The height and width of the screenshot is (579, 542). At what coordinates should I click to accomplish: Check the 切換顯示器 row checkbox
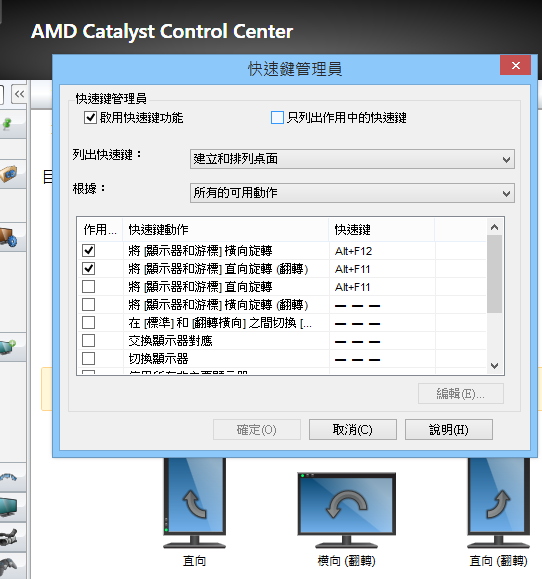point(89,359)
